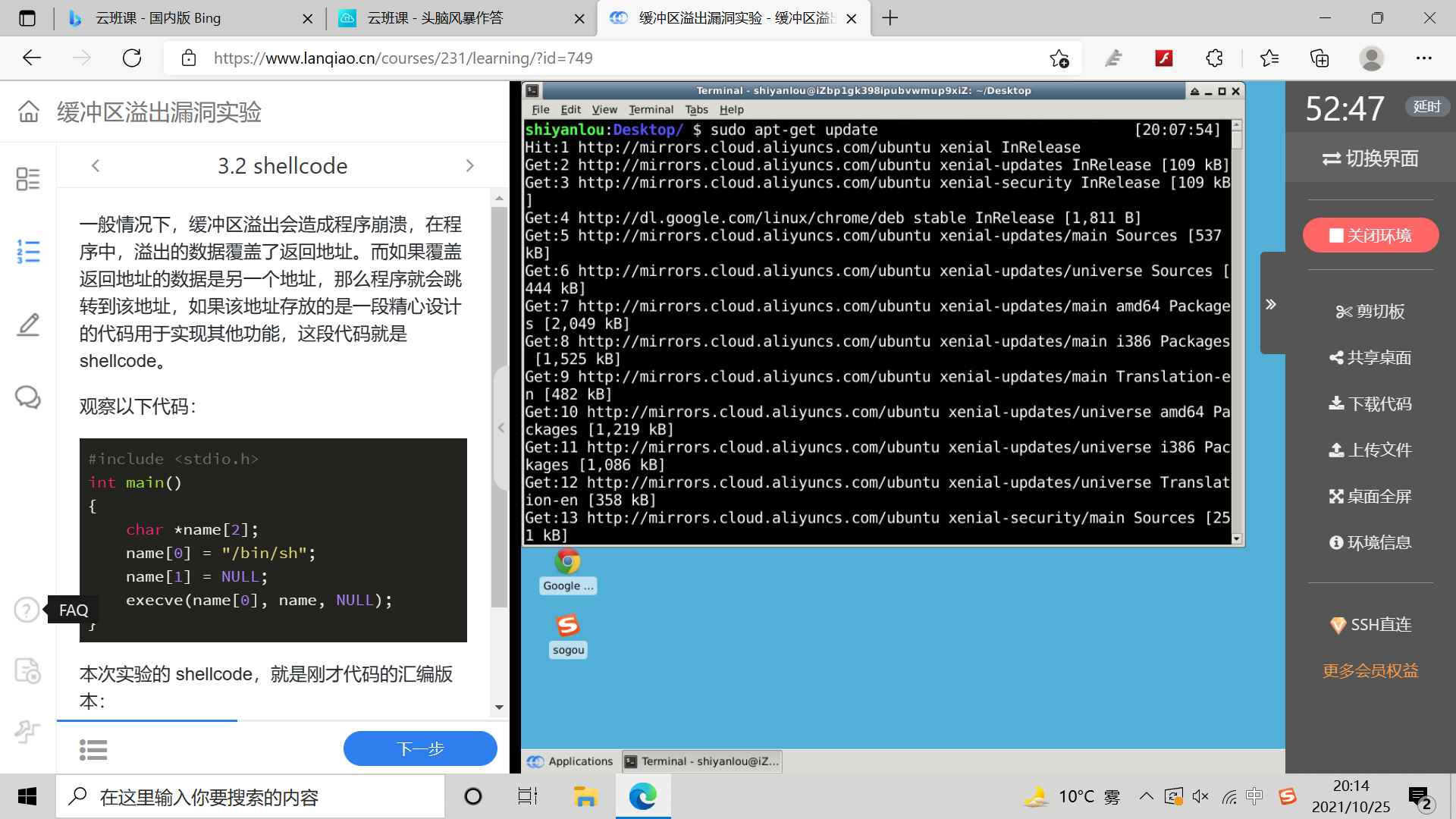Toggle the 切换界面 layout switch

1370,158
